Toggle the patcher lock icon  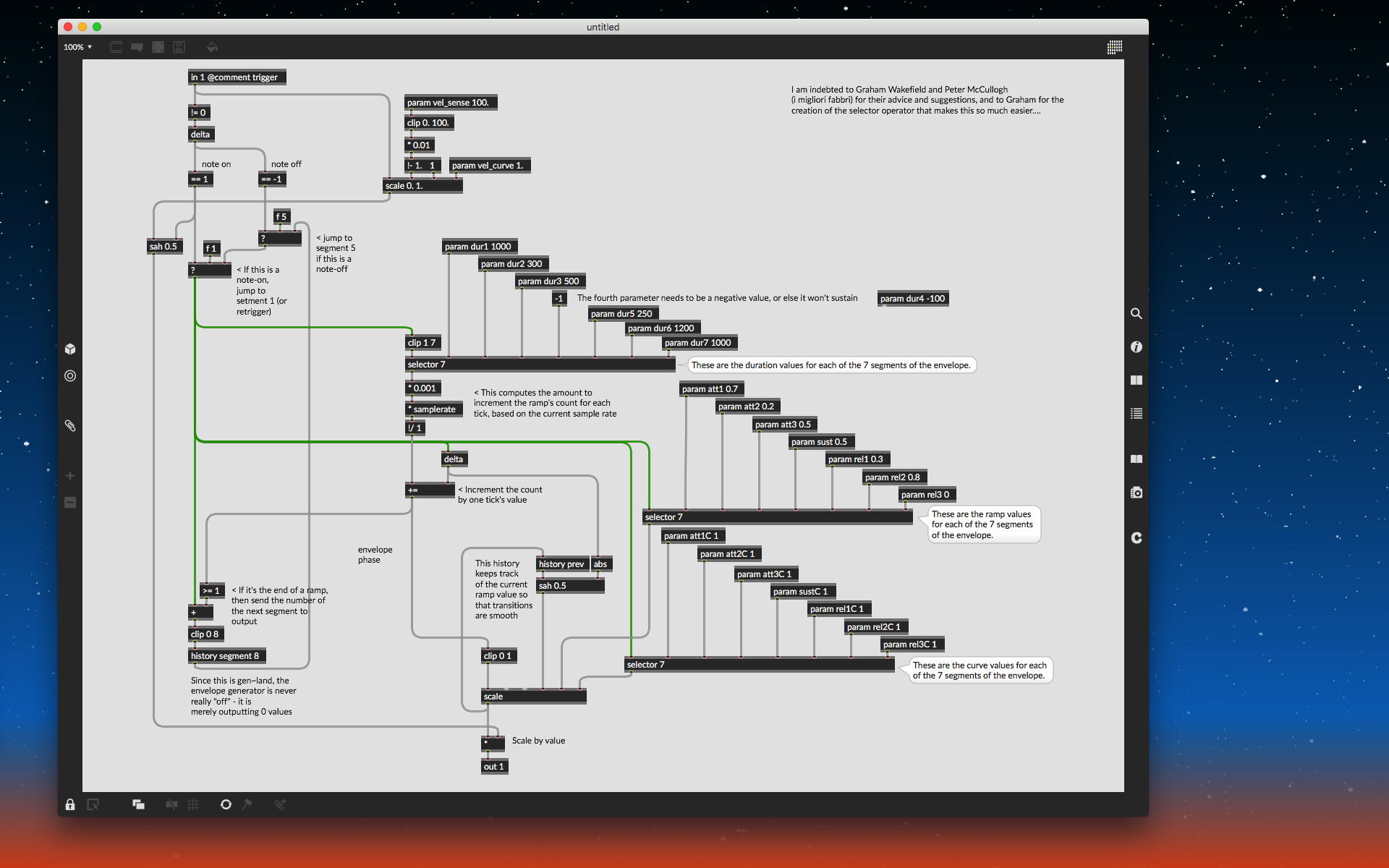70,804
